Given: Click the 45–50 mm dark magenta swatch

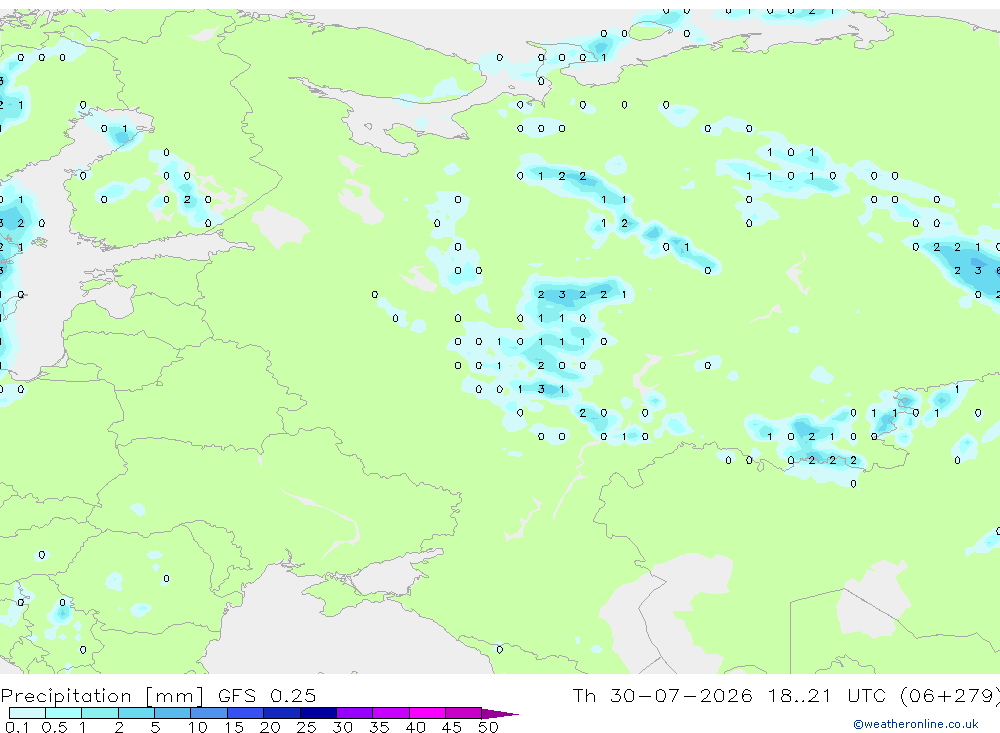Looking at the screenshot, I should pos(464,713).
